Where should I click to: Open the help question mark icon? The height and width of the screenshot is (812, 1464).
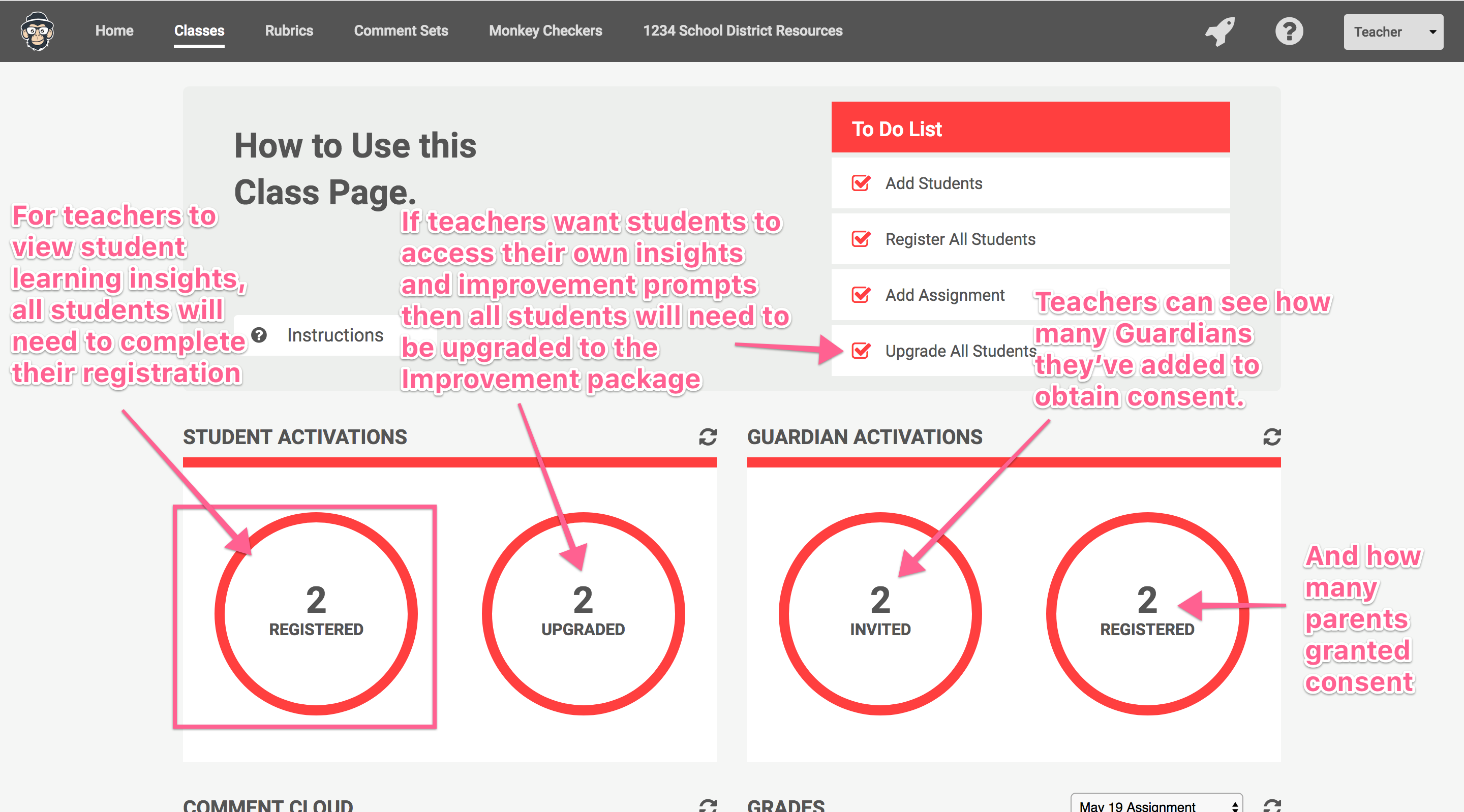1289,32
